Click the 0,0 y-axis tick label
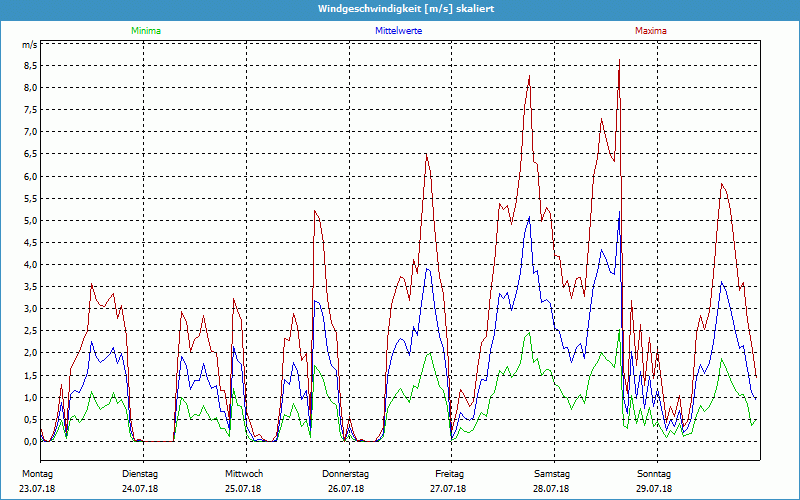Screen dimensions: 800x500 (29, 442)
